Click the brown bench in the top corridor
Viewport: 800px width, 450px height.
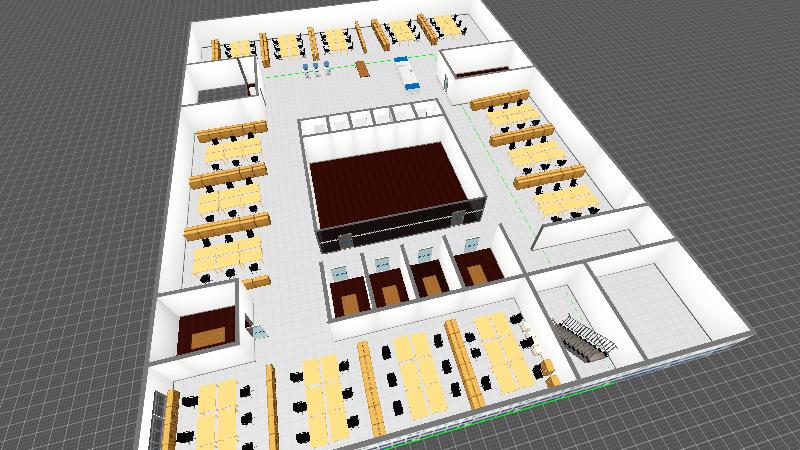[x=362, y=69]
